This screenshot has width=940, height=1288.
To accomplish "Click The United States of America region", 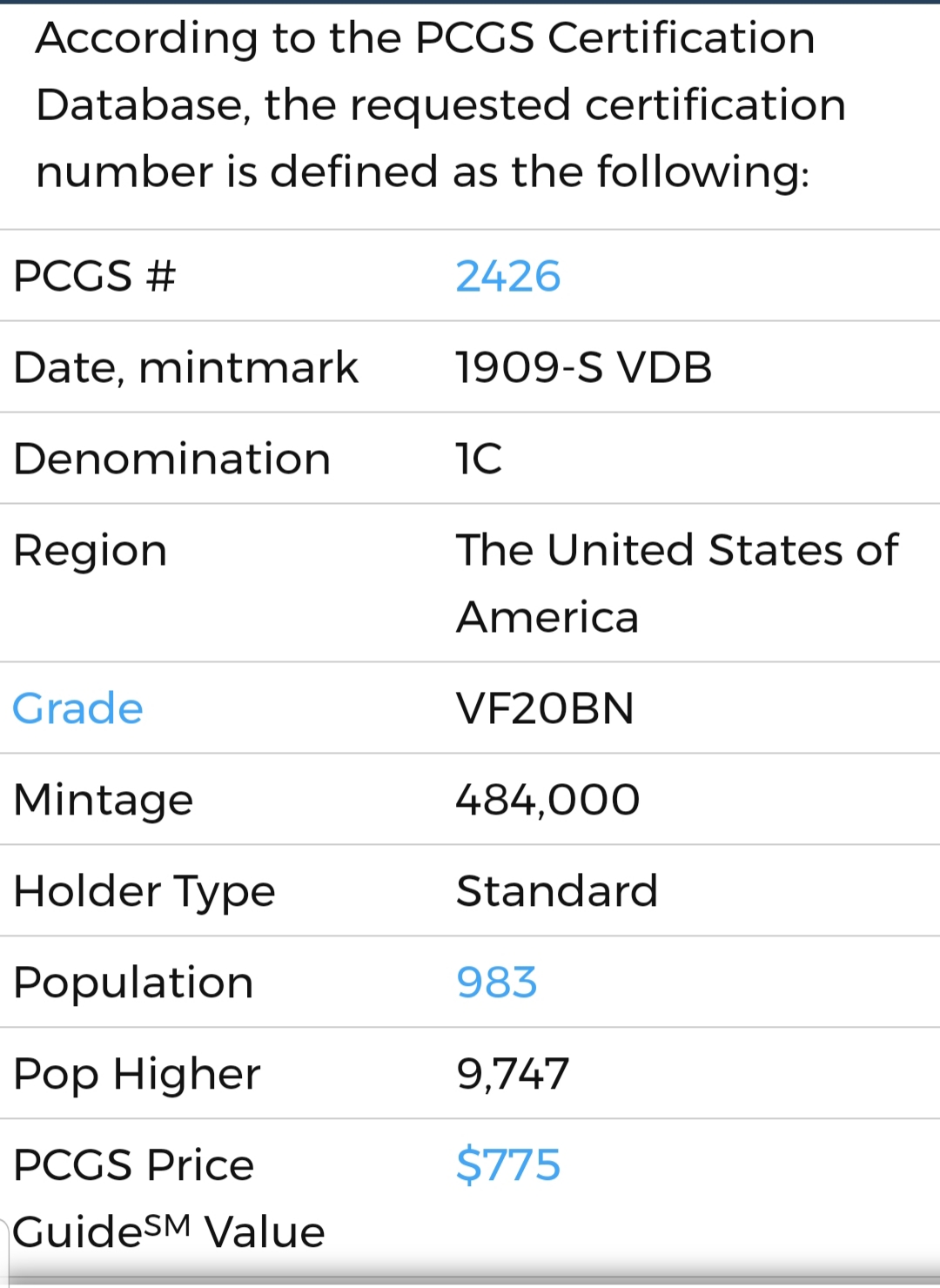I will [x=677, y=583].
